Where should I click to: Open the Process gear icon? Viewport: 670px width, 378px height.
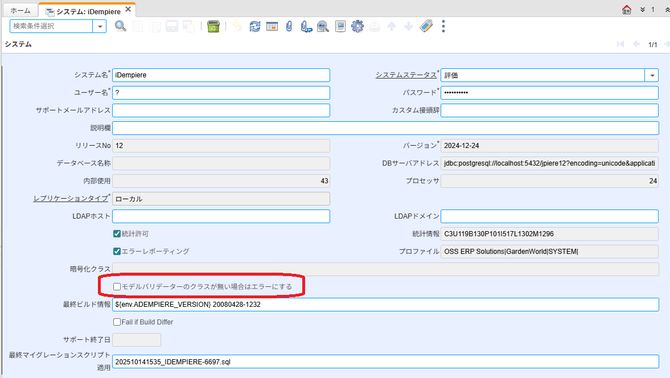click(x=357, y=26)
